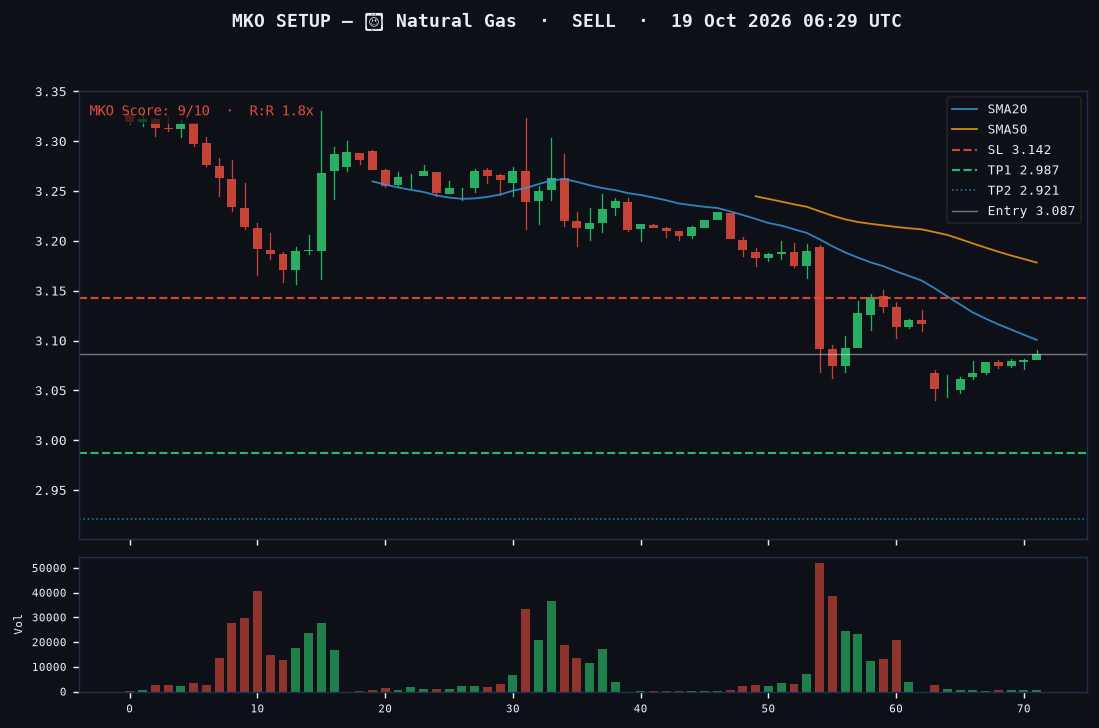Click the tall green candle near index 15

(x=321, y=212)
